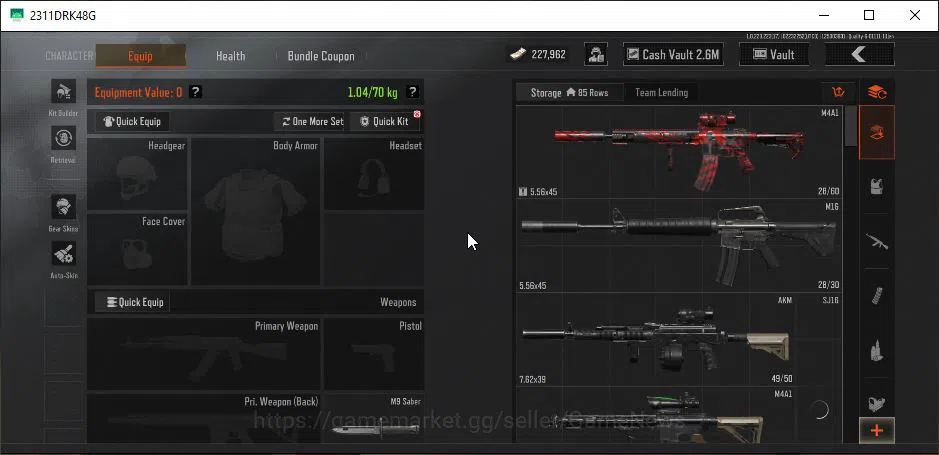Click the One More Set button
The image size is (939, 455).
click(312, 121)
